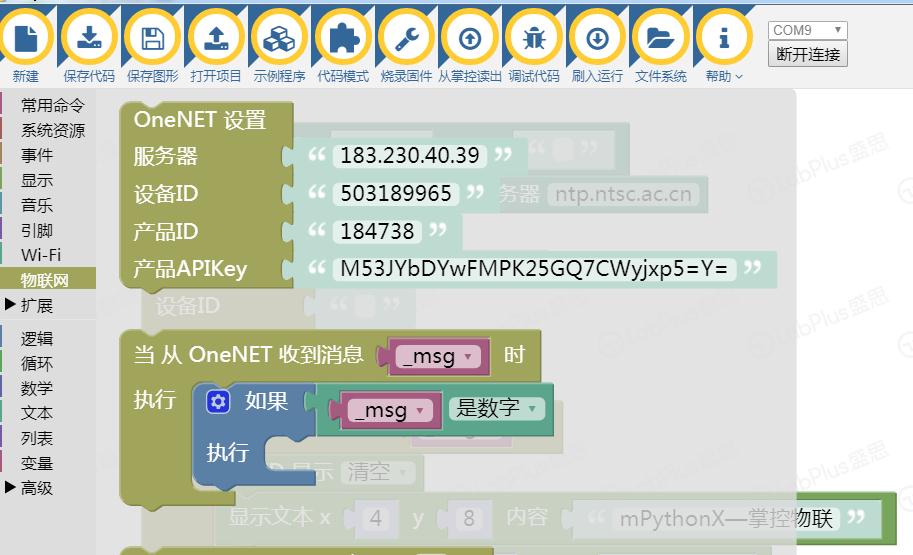Click the 如果 conditional block label
The height and width of the screenshot is (555, 913).
point(266,401)
